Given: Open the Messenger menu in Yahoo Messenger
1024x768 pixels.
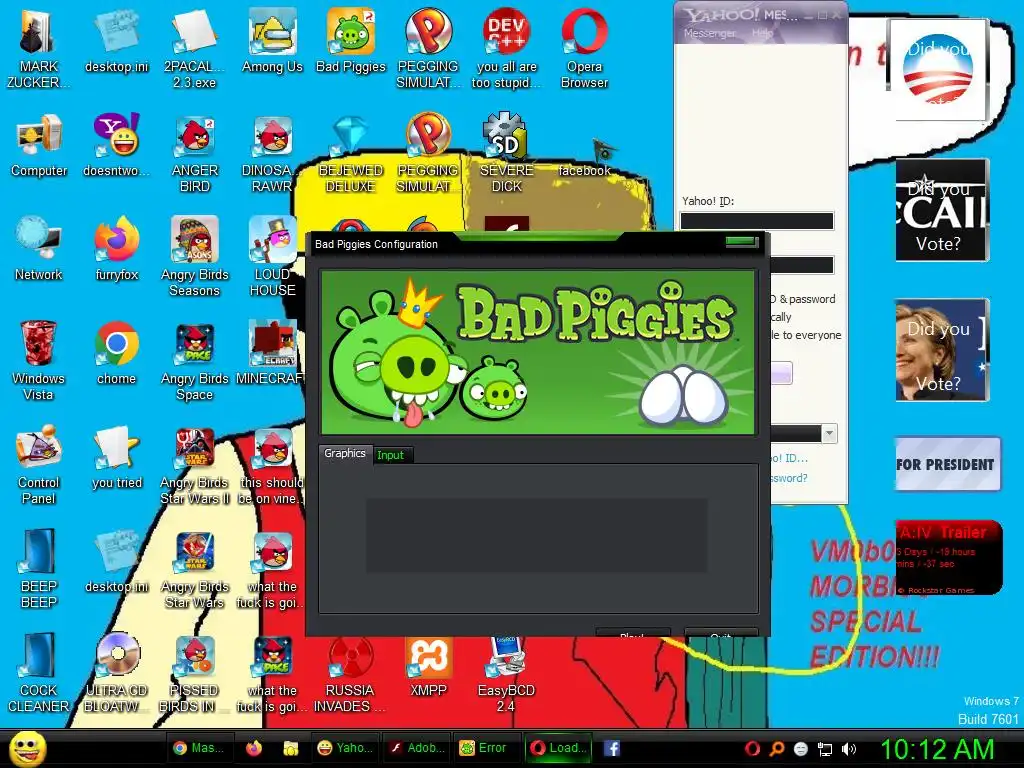Looking at the screenshot, I should pyautogui.click(x=709, y=33).
